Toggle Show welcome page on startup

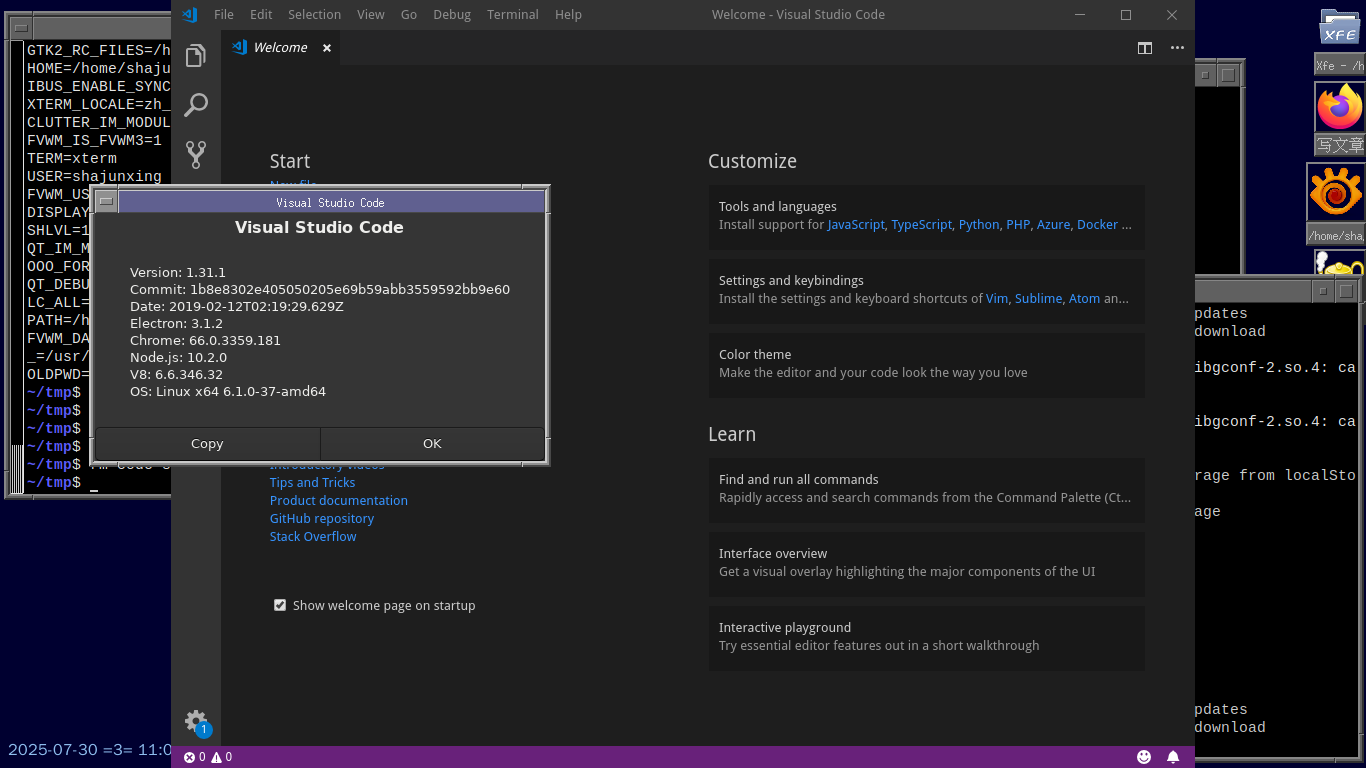(280, 605)
